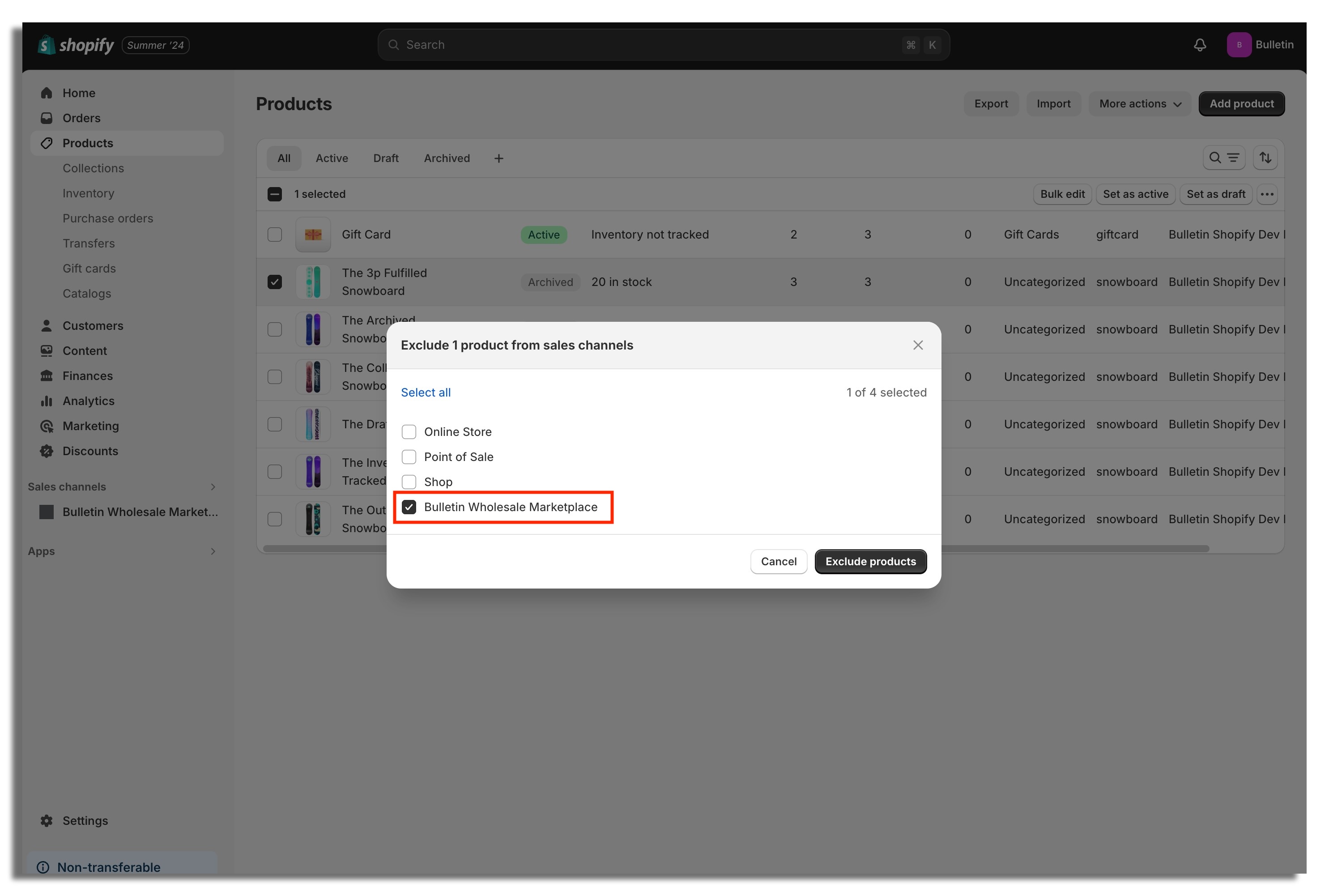The image size is (1329, 896).
Task: Click the Non-transferable info icon
Action: coord(43,867)
